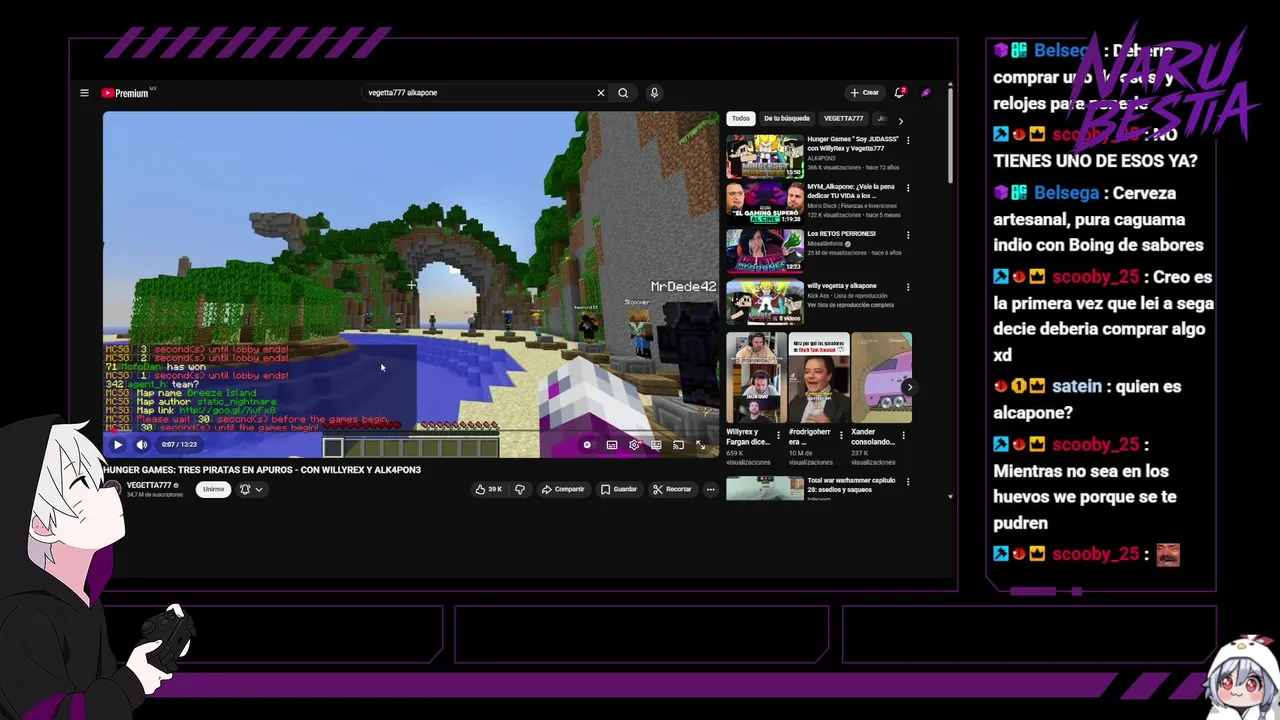The height and width of the screenshot is (720, 1280).
Task: Open the notifications bell in header
Action: pyautogui.click(x=899, y=93)
